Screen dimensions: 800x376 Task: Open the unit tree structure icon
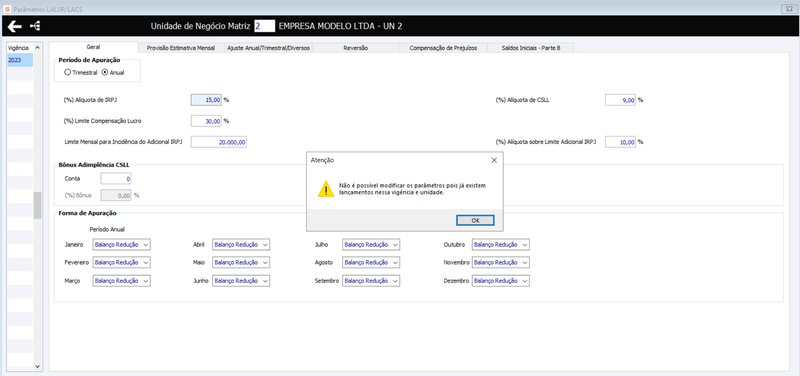tap(35, 26)
